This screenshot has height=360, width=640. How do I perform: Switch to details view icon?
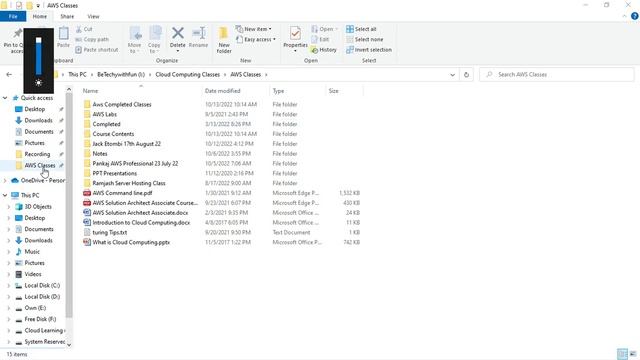point(622,354)
